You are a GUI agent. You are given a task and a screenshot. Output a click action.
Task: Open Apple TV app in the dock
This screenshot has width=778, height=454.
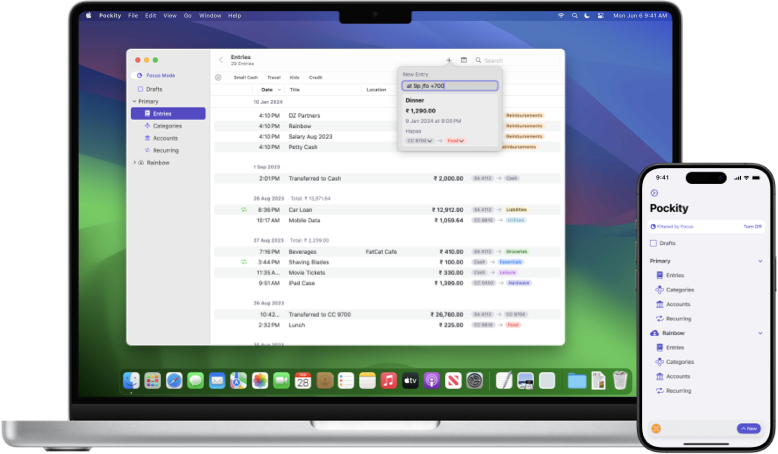click(x=410, y=381)
